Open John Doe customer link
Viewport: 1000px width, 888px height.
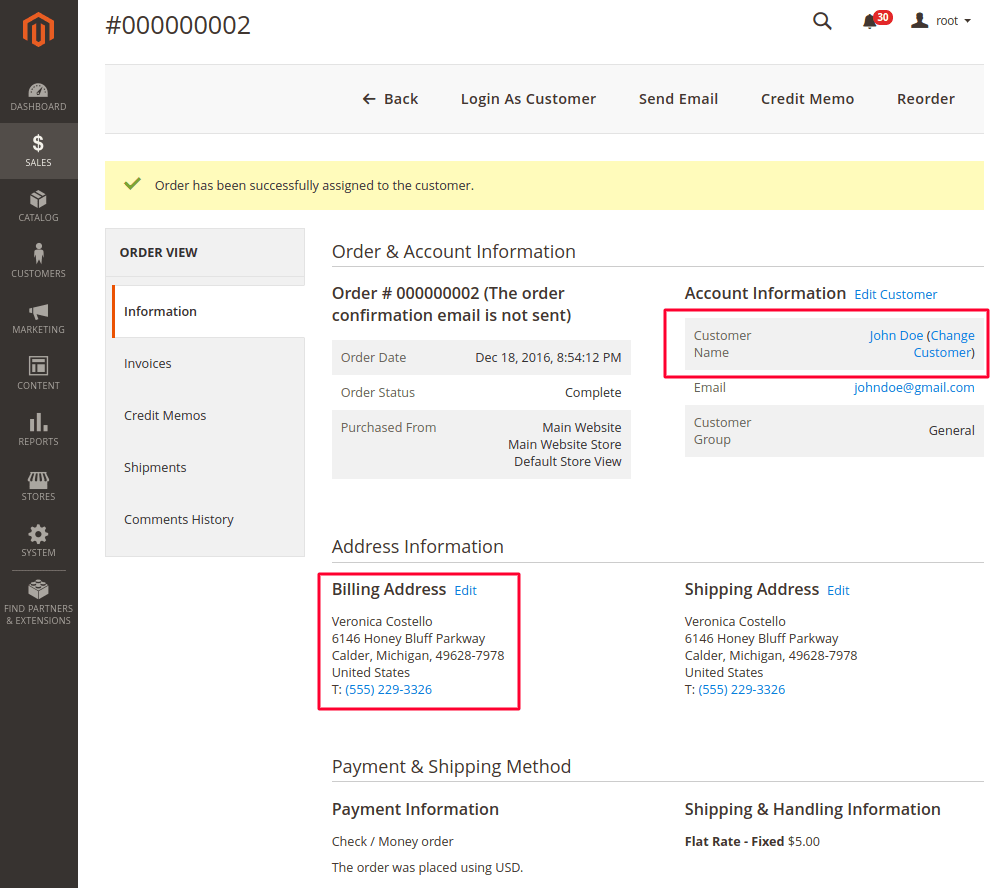[896, 336]
